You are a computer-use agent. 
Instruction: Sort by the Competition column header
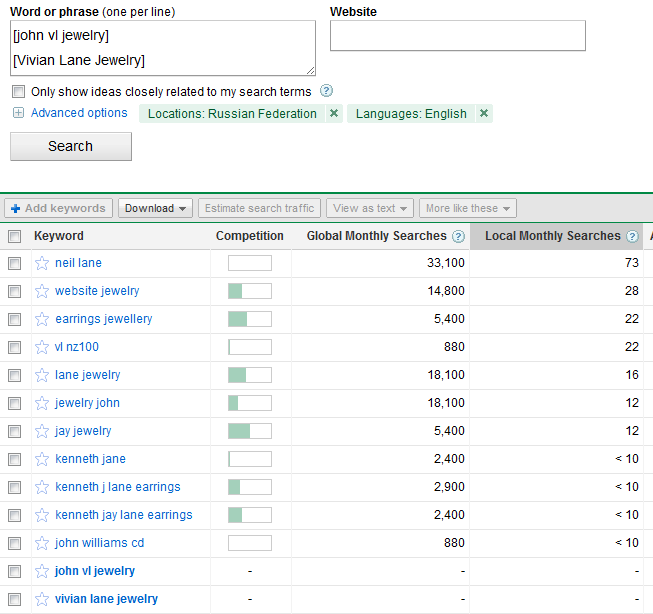250,236
